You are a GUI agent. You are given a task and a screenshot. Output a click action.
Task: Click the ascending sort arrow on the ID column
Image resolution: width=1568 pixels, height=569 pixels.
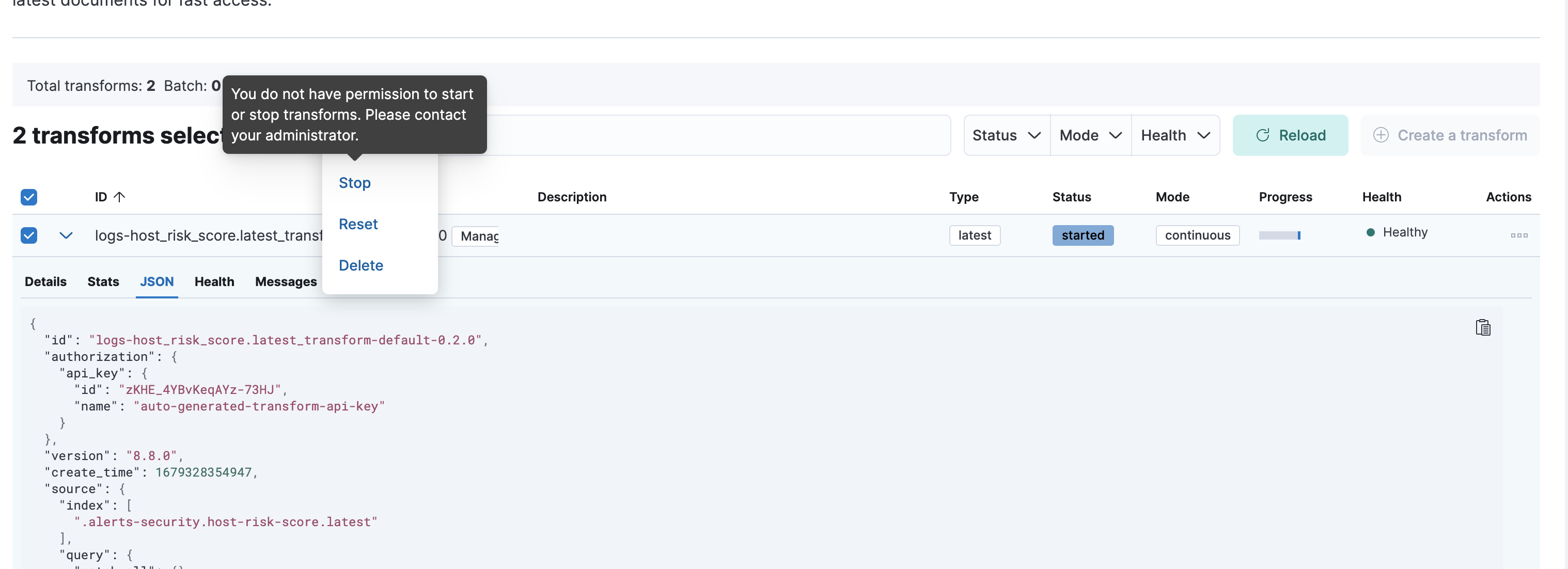pos(119,197)
